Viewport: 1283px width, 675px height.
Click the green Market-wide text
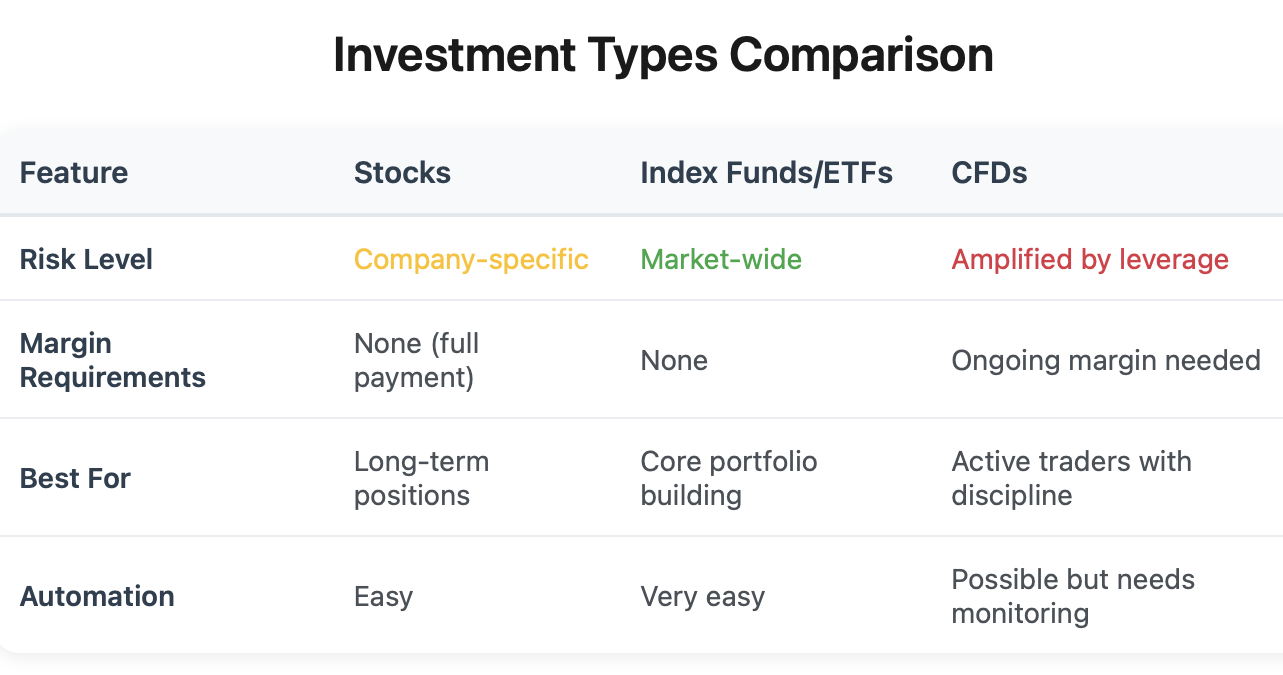(x=721, y=260)
